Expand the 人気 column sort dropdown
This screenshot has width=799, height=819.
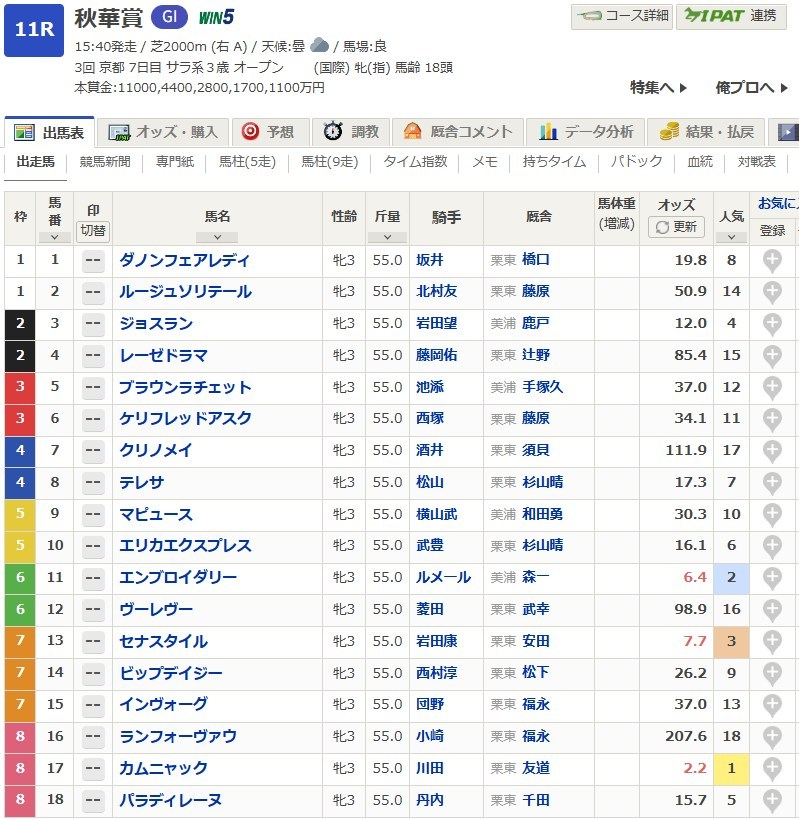click(731, 237)
